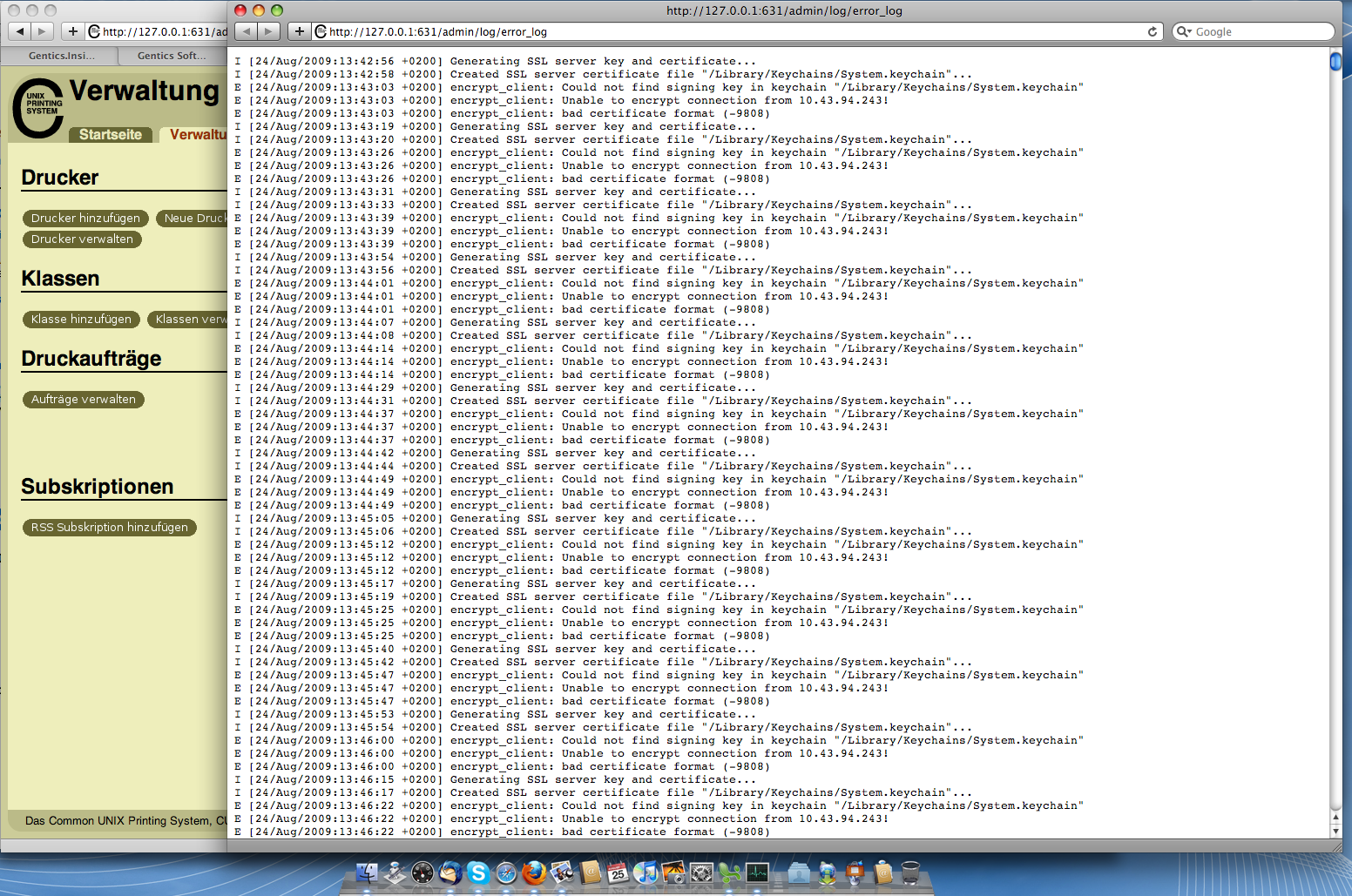Go forward in the CUPS Verwaltung window
The width and height of the screenshot is (1352, 896).
pyautogui.click(x=42, y=31)
